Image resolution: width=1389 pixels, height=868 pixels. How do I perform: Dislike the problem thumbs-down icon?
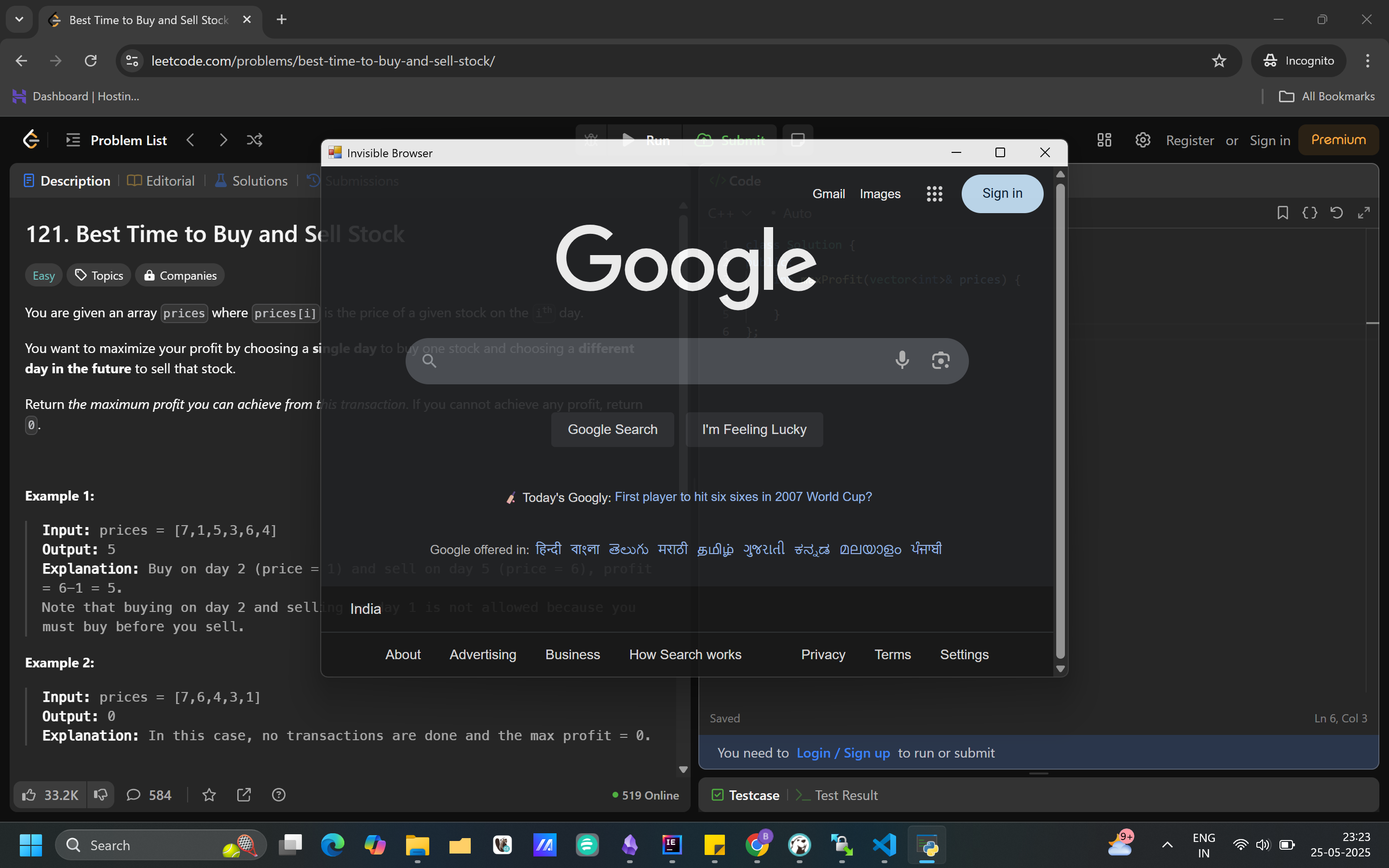tap(100, 795)
